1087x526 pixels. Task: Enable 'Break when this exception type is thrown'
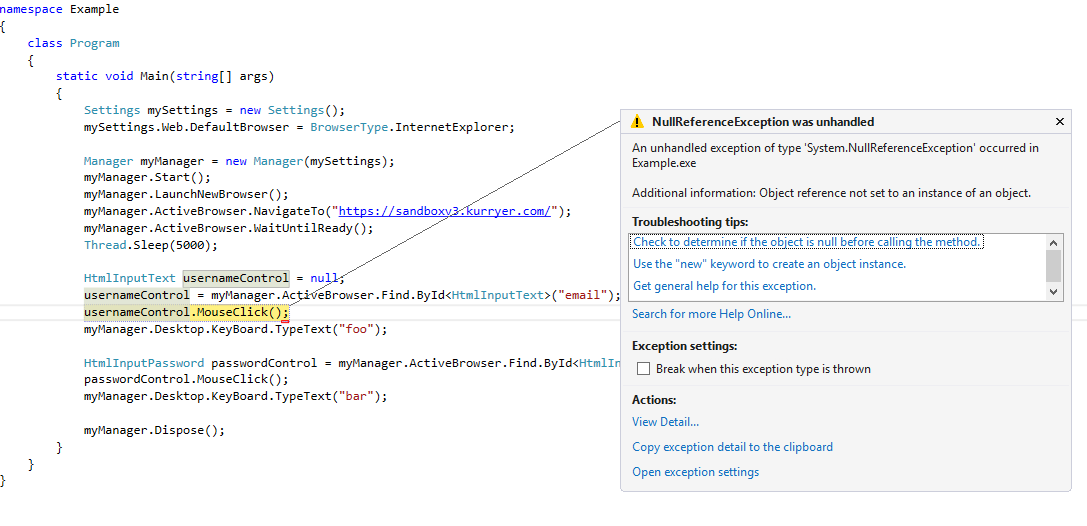[x=645, y=369]
